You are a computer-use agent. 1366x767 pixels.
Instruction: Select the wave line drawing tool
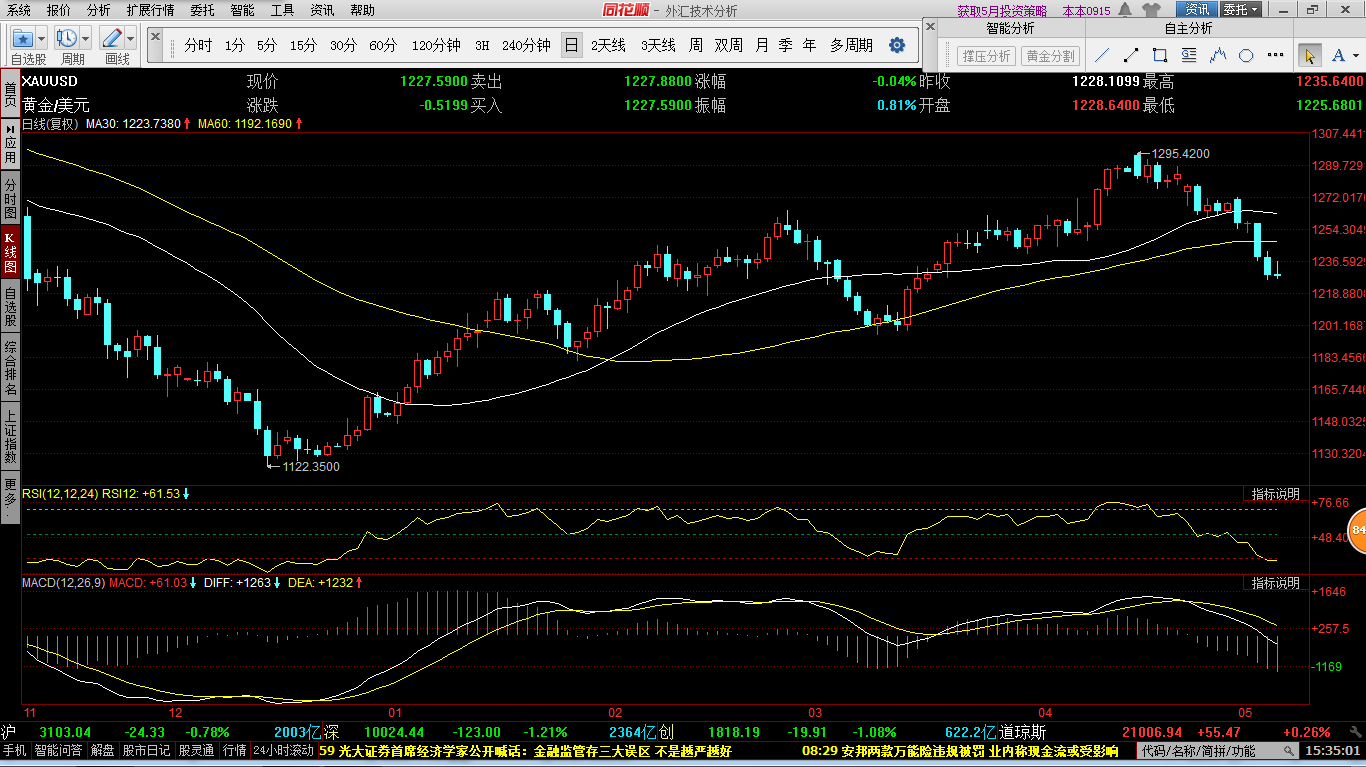coord(1218,55)
